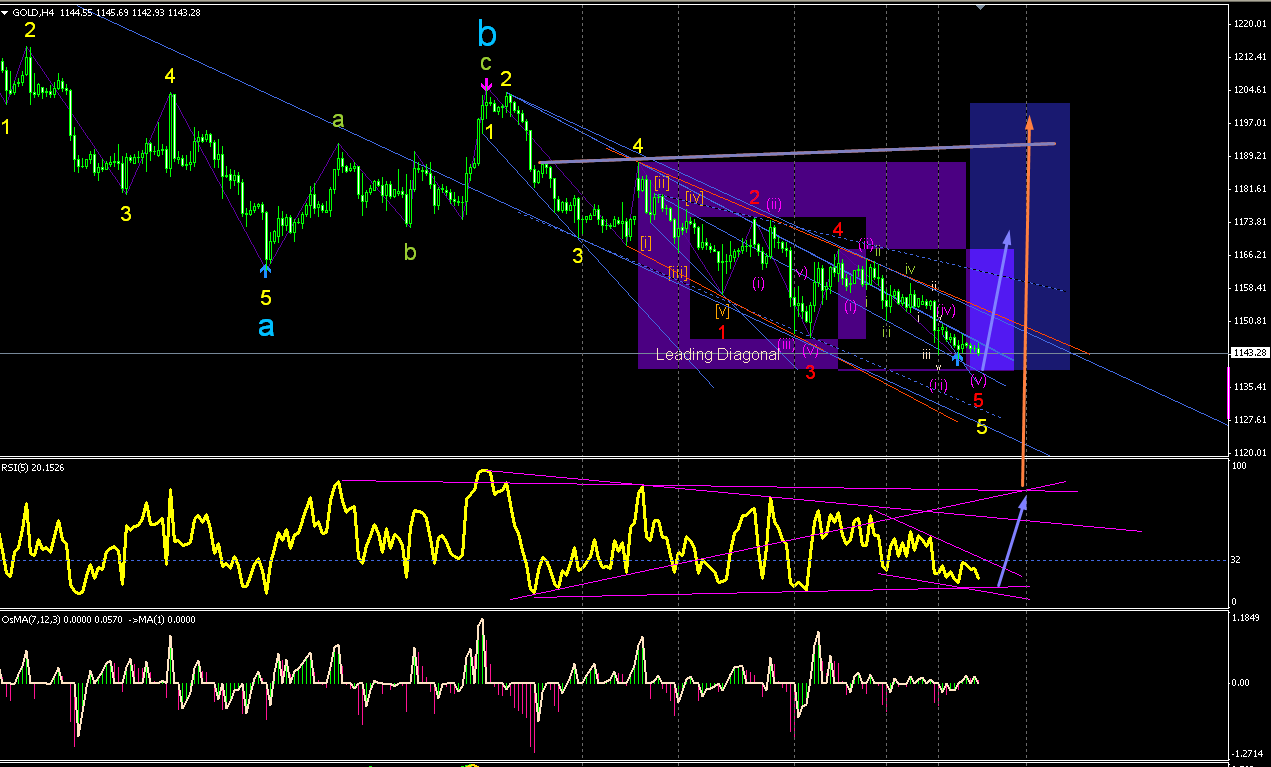Select the green 'b' wave label
Image resolution: width=1271 pixels, height=767 pixels.
click(x=410, y=251)
